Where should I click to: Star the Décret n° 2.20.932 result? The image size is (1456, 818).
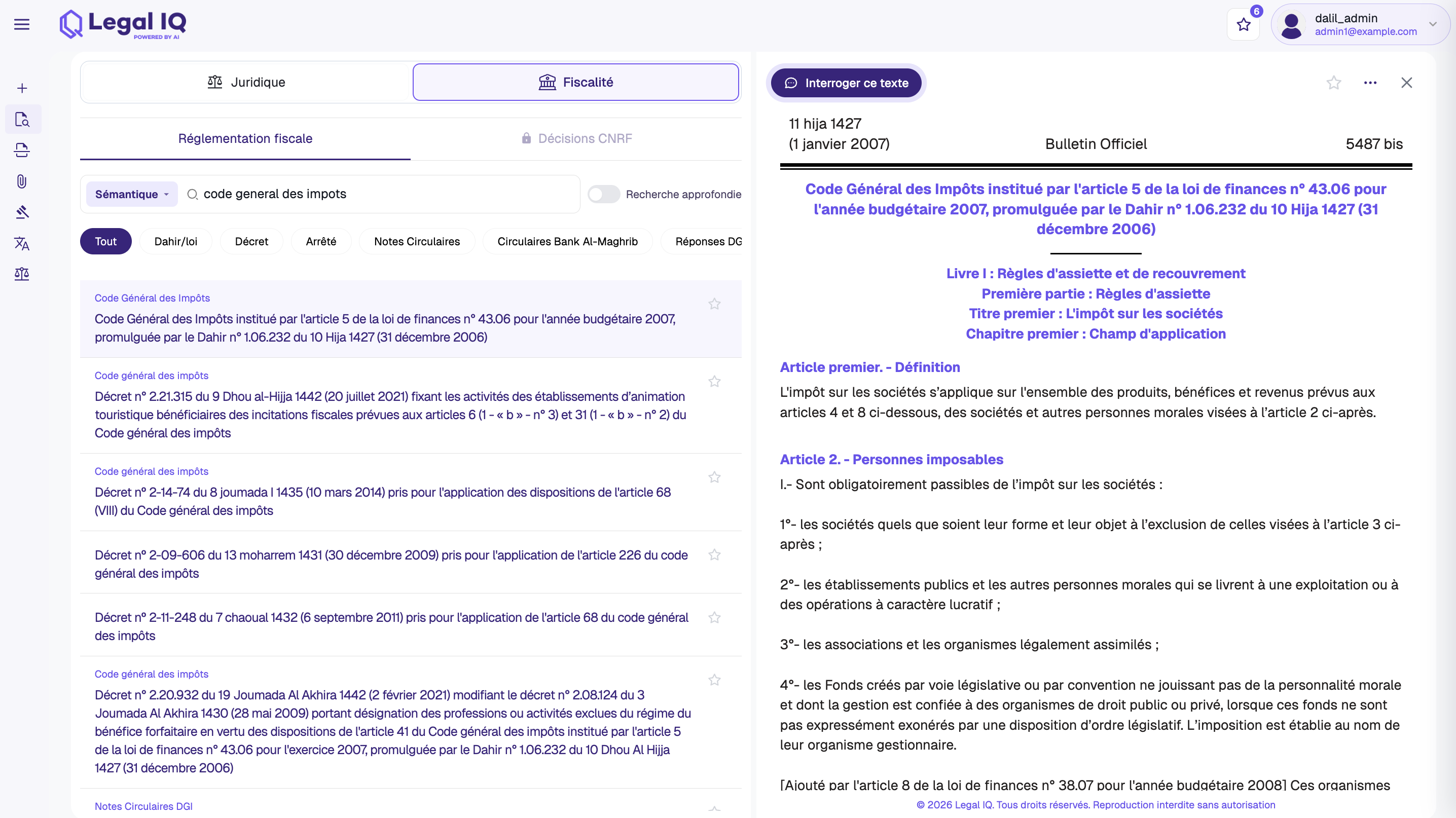click(714, 680)
